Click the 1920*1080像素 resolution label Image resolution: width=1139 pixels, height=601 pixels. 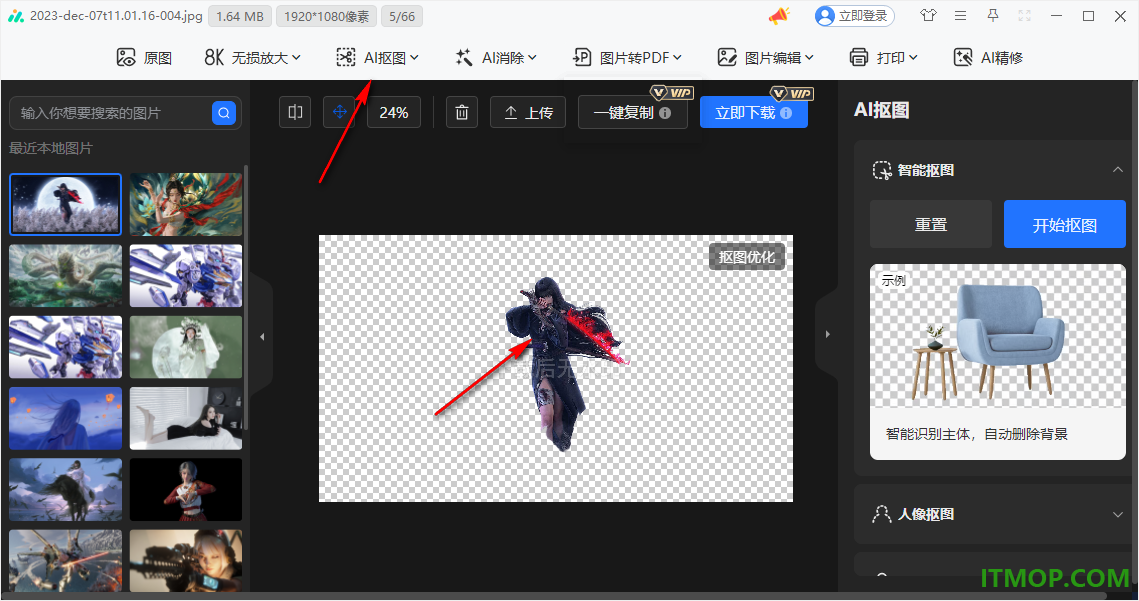pos(326,16)
